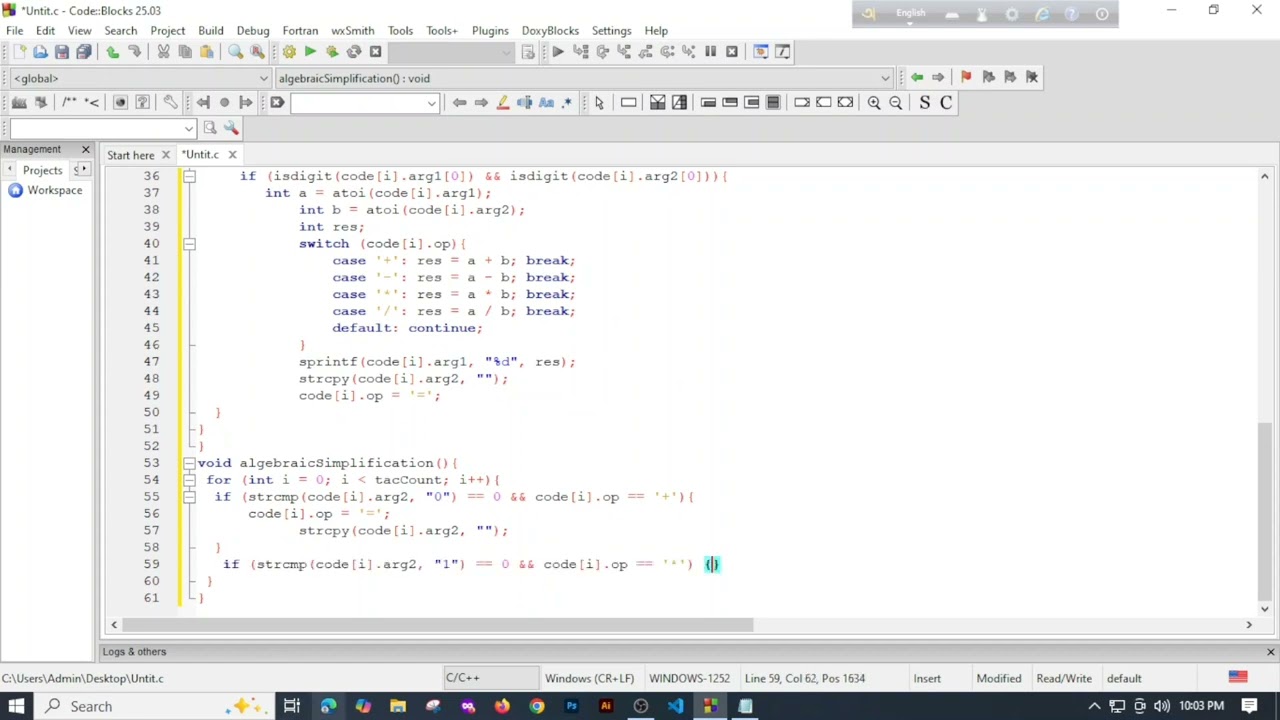
Task: Collapse the algebraicSimplification function fold at line 53
Action: pos(189,463)
